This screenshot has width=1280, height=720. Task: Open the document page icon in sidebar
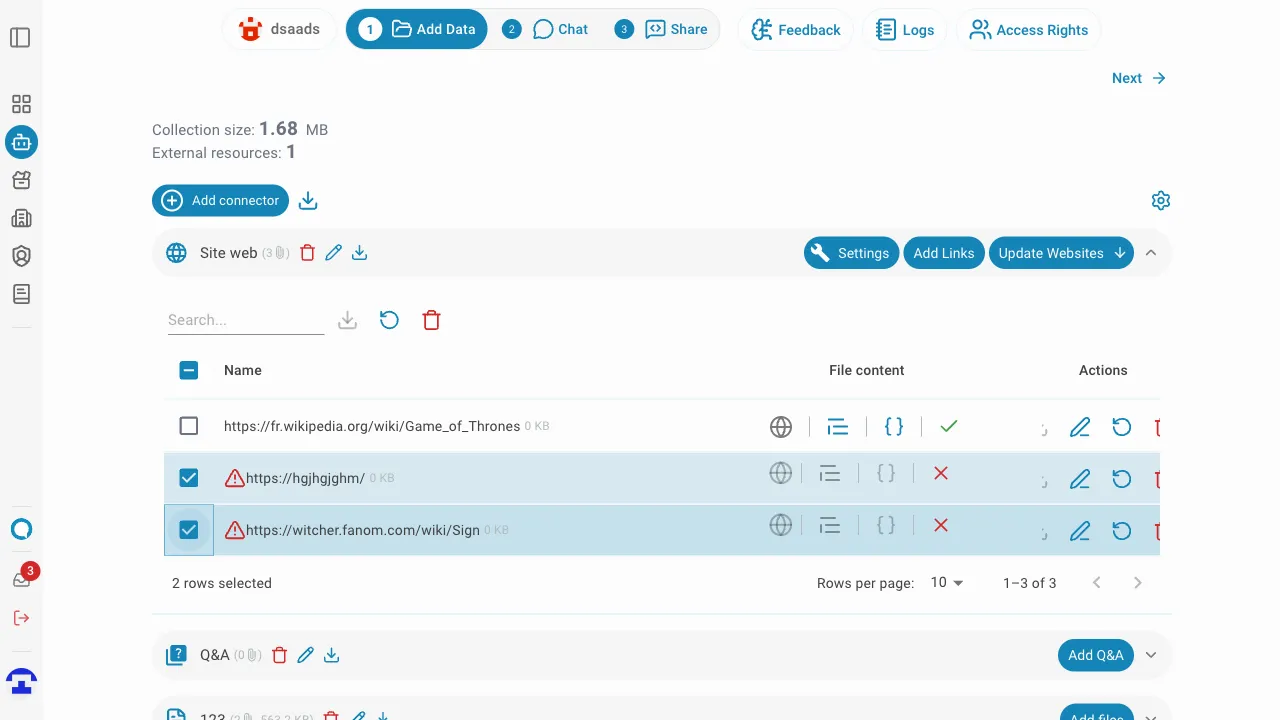click(x=21, y=294)
